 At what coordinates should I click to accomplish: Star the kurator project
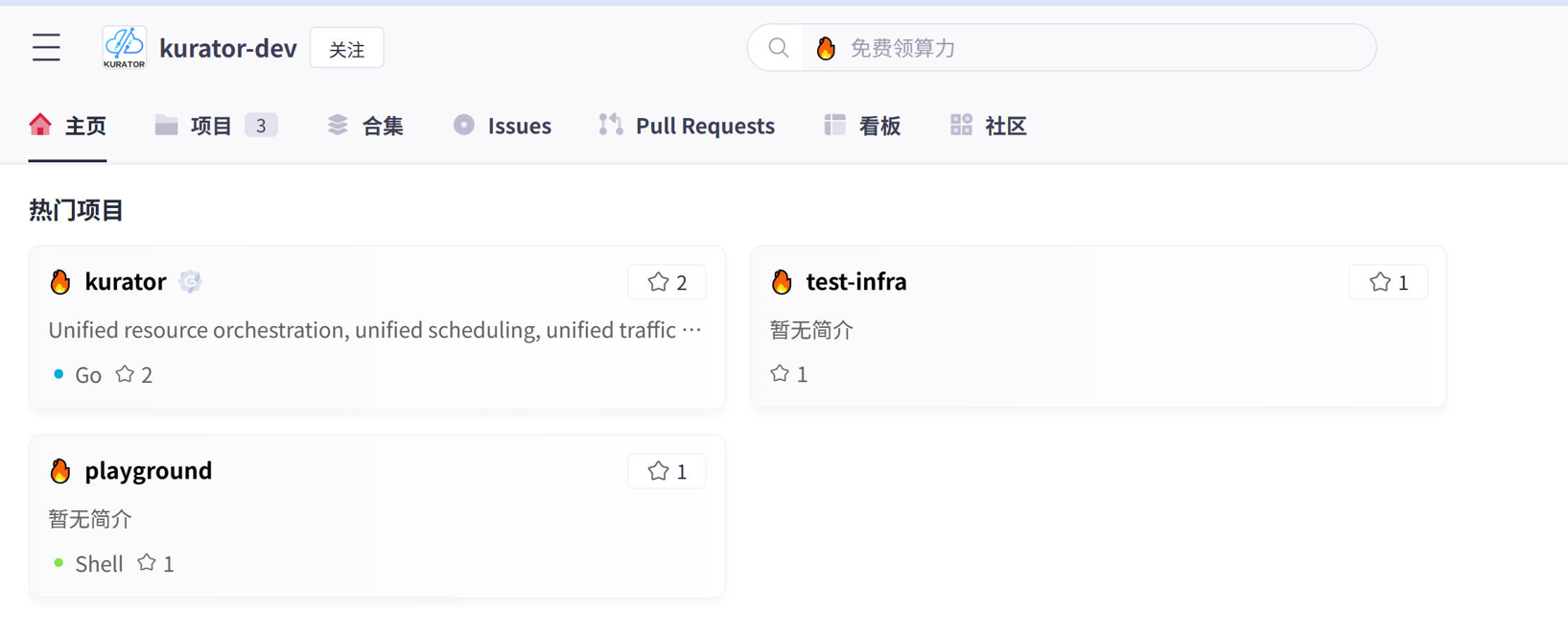tap(667, 282)
